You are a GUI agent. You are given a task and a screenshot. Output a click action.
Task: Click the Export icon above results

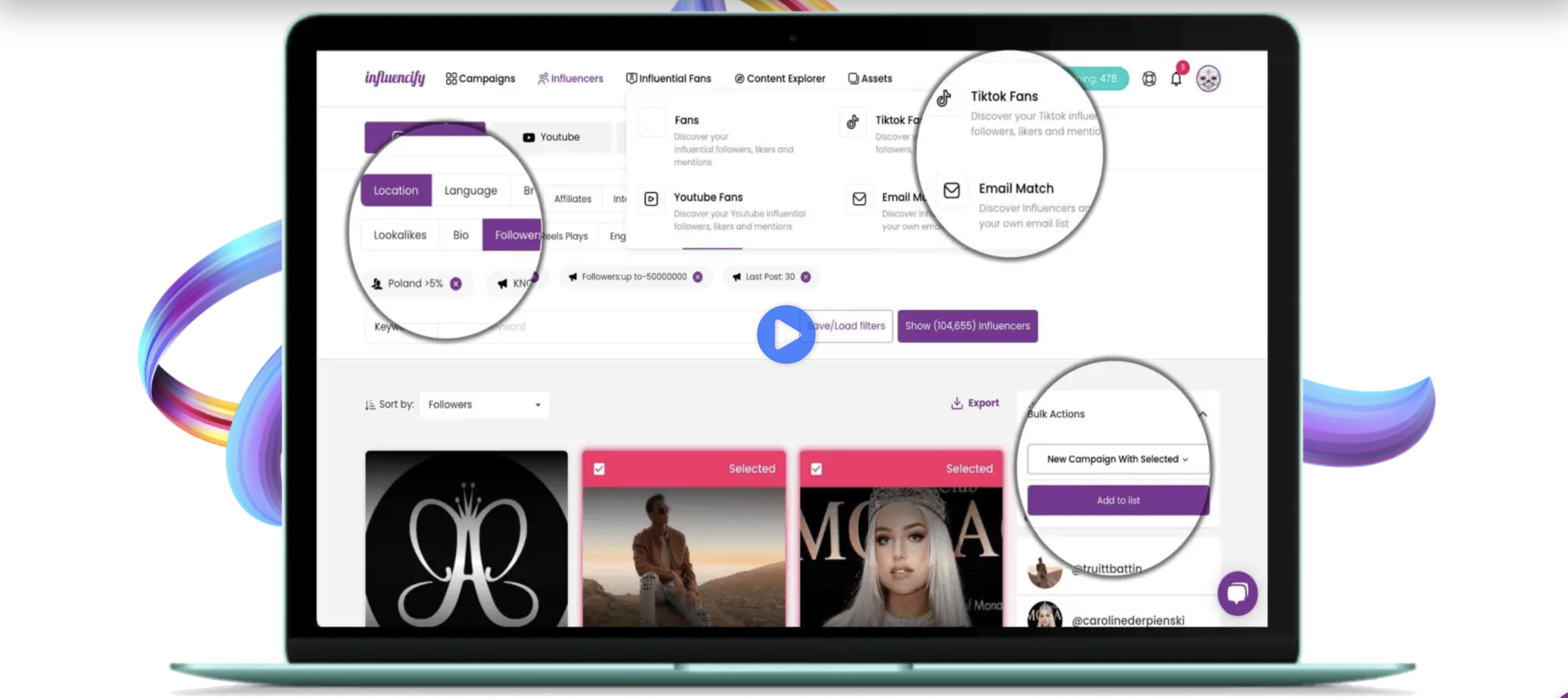coord(956,403)
